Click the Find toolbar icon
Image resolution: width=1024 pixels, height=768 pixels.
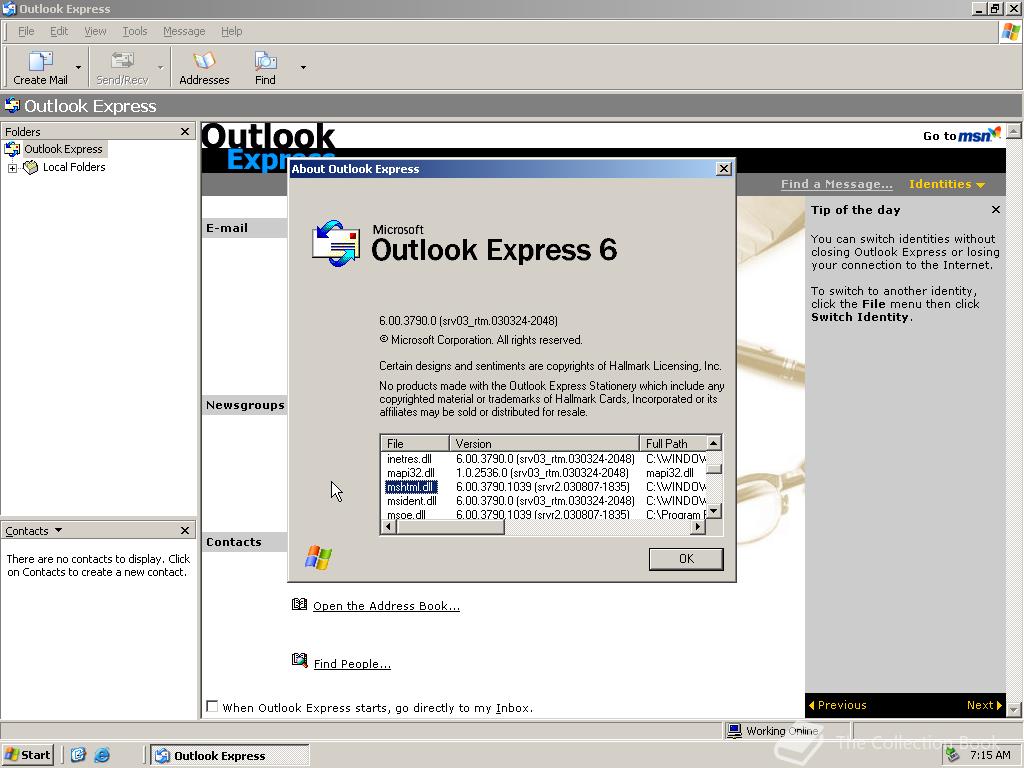[x=265, y=67]
